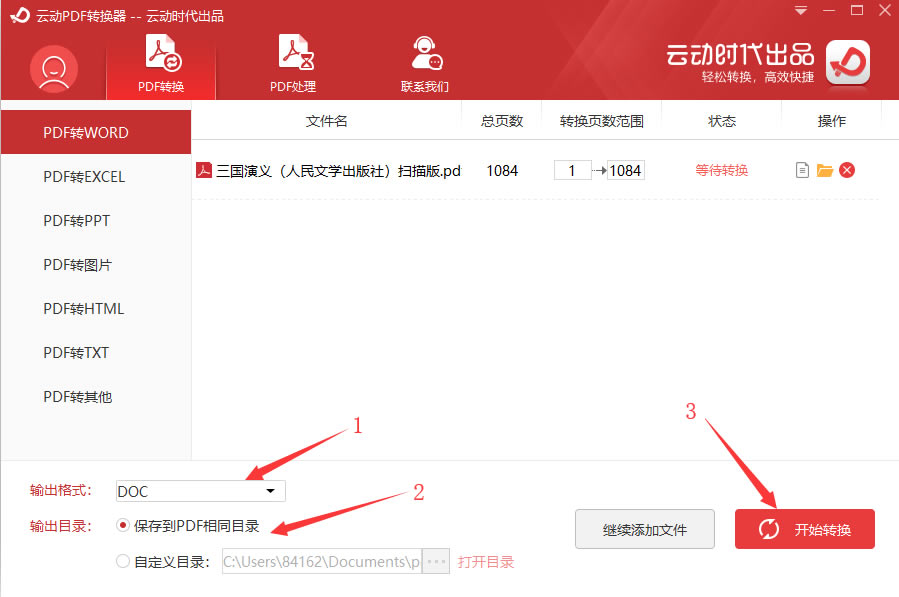899x597 pixels.
Task: Remove 三国演义 with the red X icon
Action: point(847,170)
